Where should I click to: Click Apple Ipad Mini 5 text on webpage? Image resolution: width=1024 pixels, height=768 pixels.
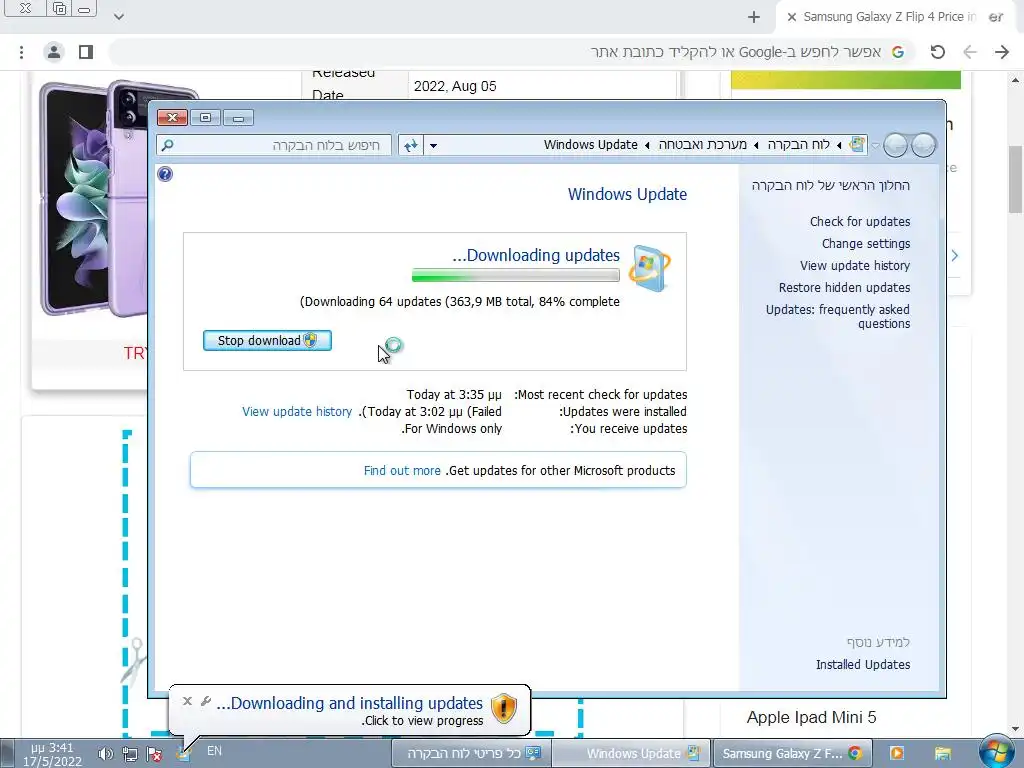pos(811,717)
